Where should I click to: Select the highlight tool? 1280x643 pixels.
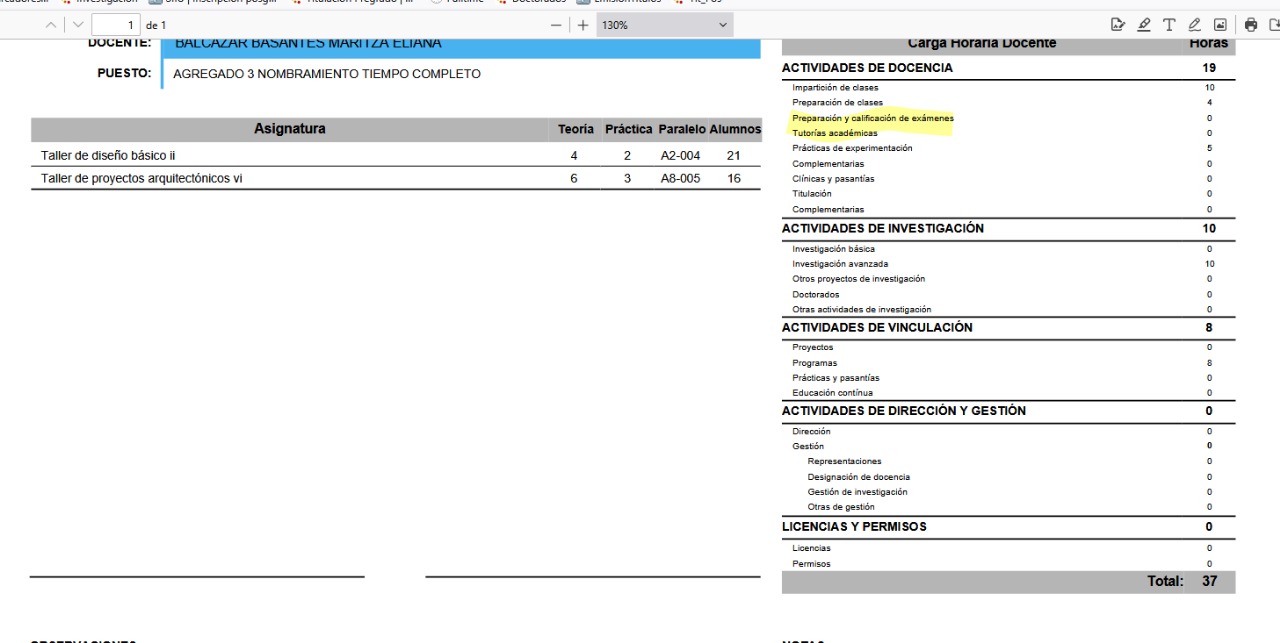tap(1144, 25)
